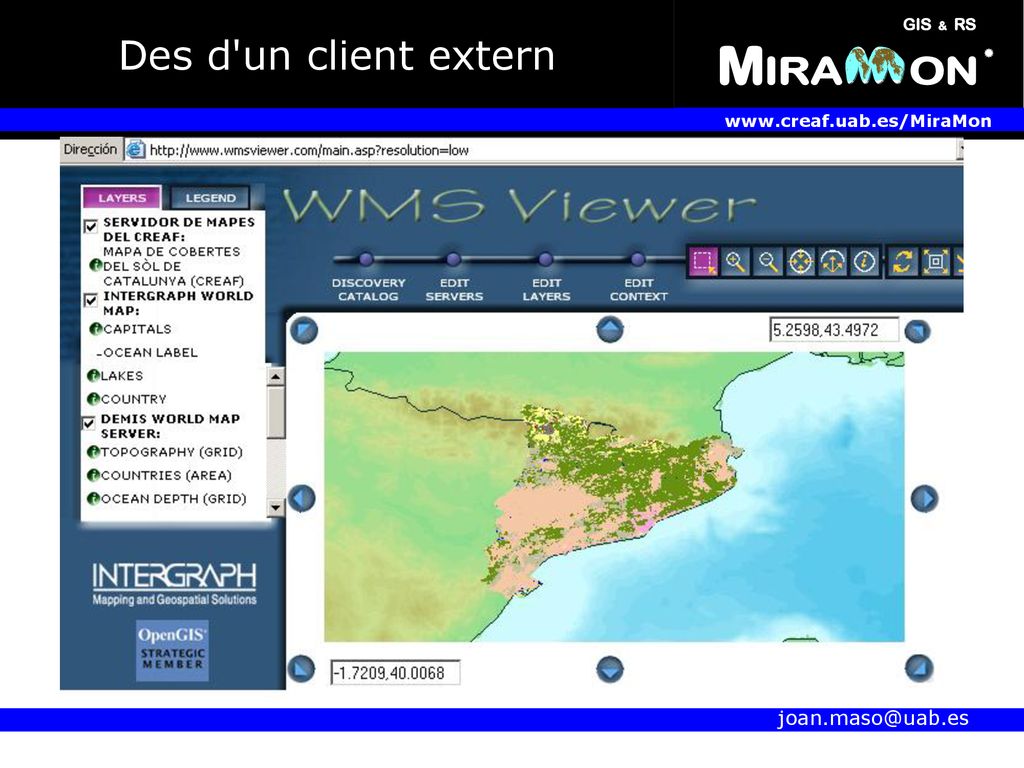1024x768 pixels.
Task: Pan map north with the top arrow
Action: point(610,329)
